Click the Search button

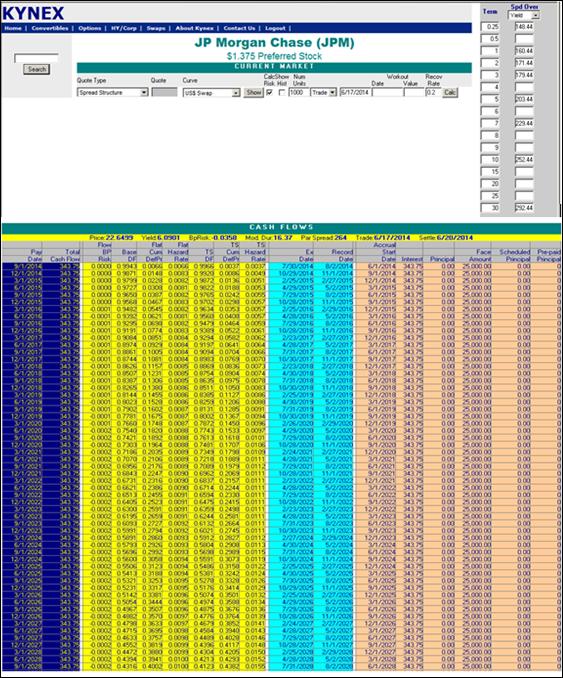tap(37, 69)
